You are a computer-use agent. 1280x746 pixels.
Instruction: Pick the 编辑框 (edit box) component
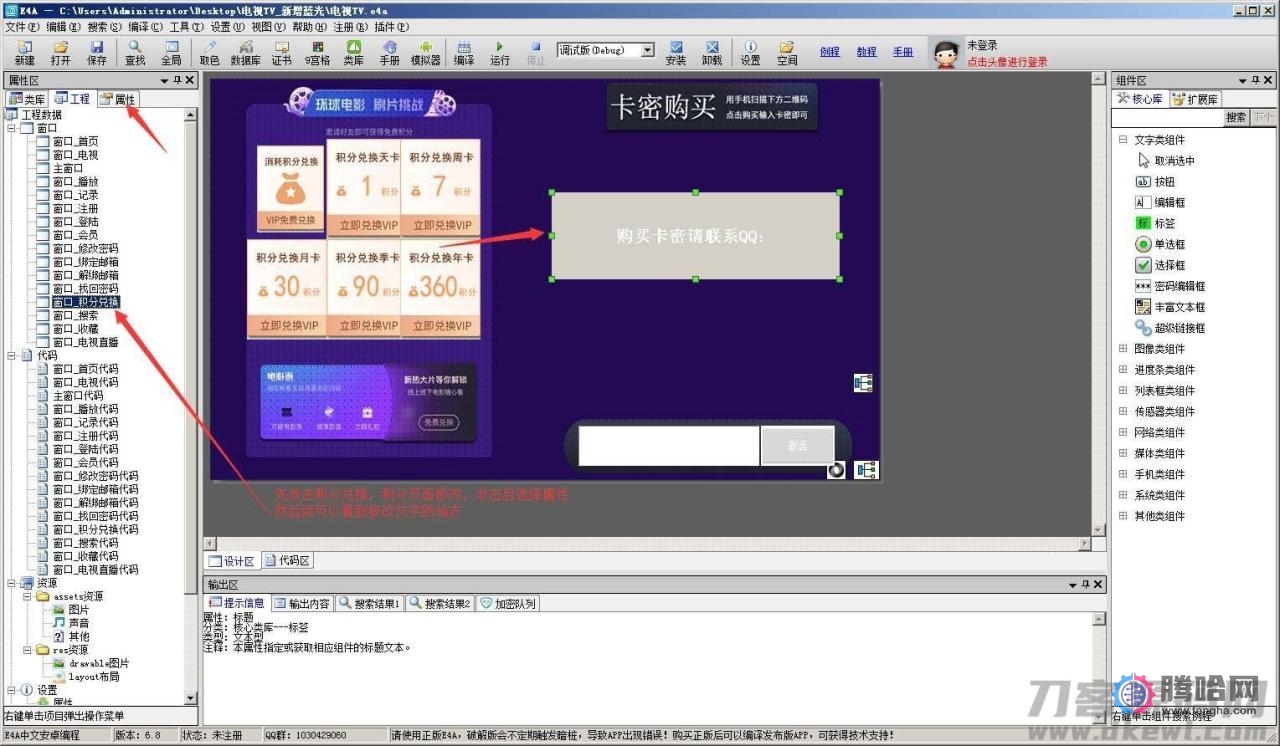1160,203
